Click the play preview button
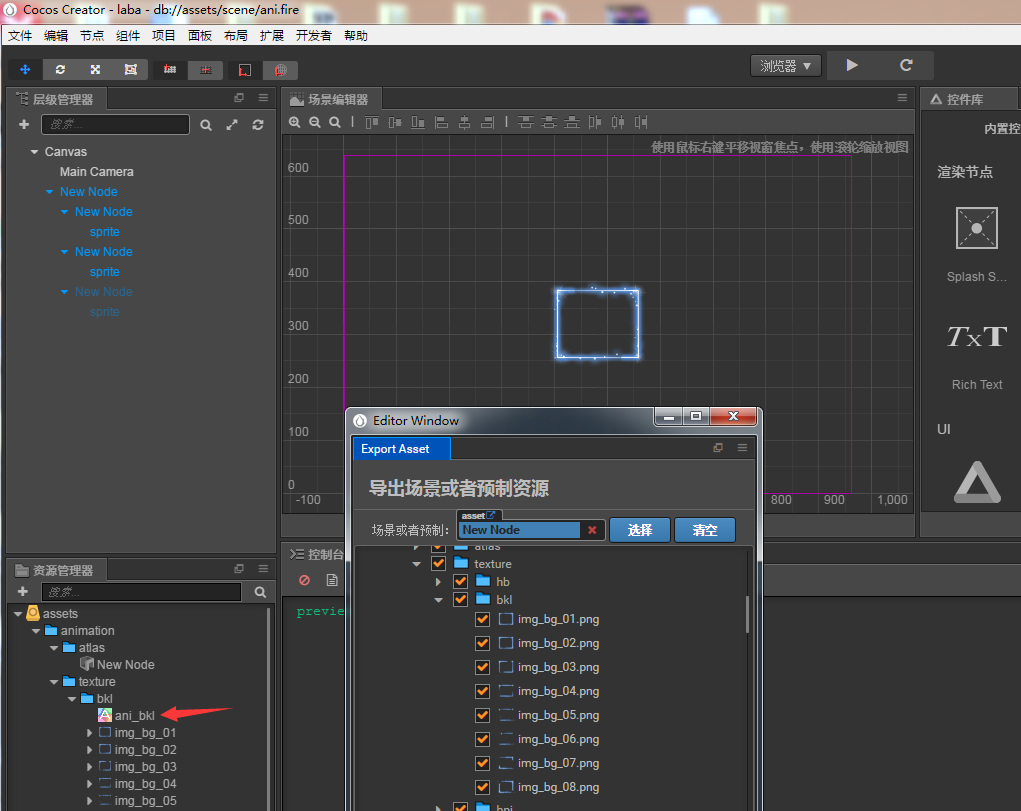Image resolution: width=1021 pixels, height=811 pixels. [852, 65]
